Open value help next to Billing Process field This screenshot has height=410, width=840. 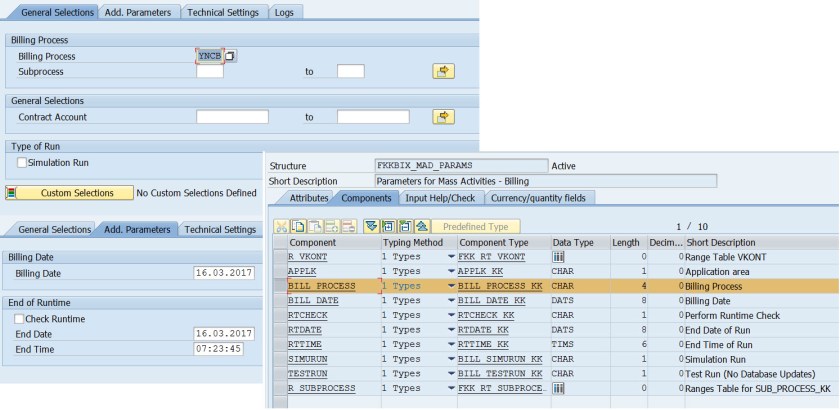pyautogui.click(x=230, y=56)
